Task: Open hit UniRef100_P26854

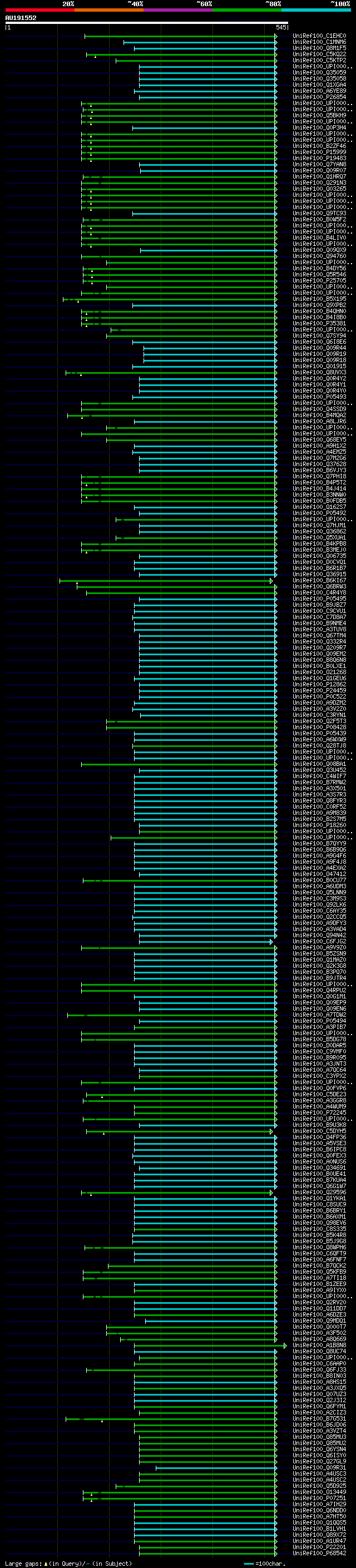Action: (319, 97)
